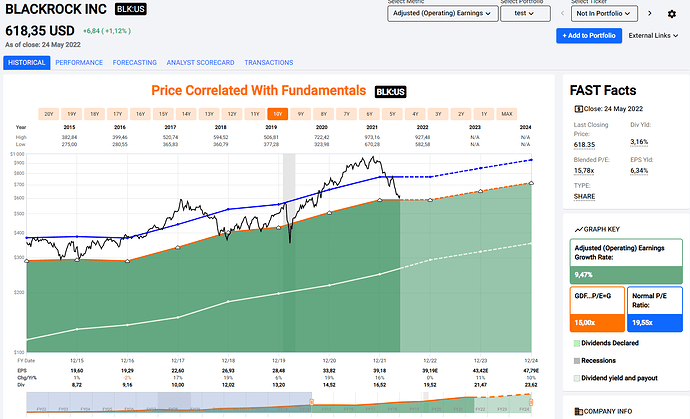
Task: Select the 5Y time range
Action: pos(393,114)
